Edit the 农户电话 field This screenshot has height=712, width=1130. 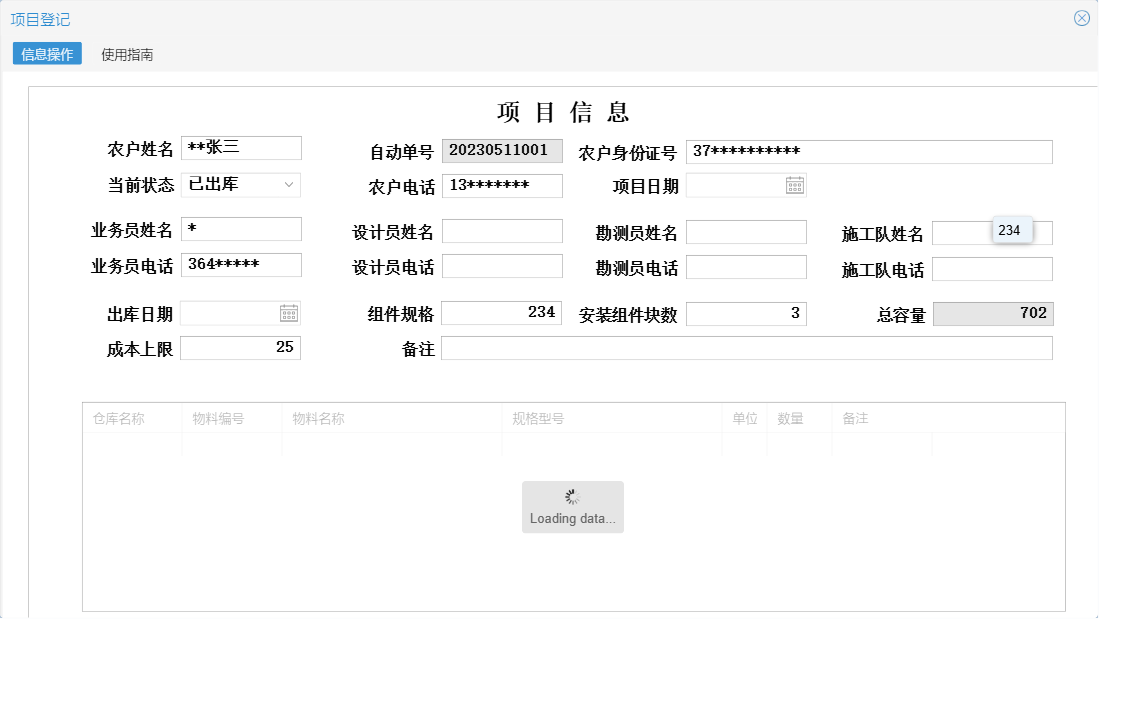(x=502, y=185)
